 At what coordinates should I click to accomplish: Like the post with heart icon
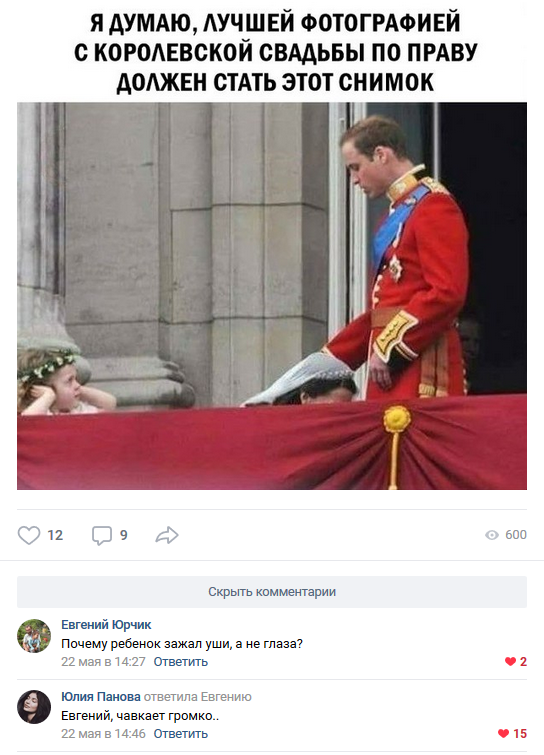[x=29, y=535]
